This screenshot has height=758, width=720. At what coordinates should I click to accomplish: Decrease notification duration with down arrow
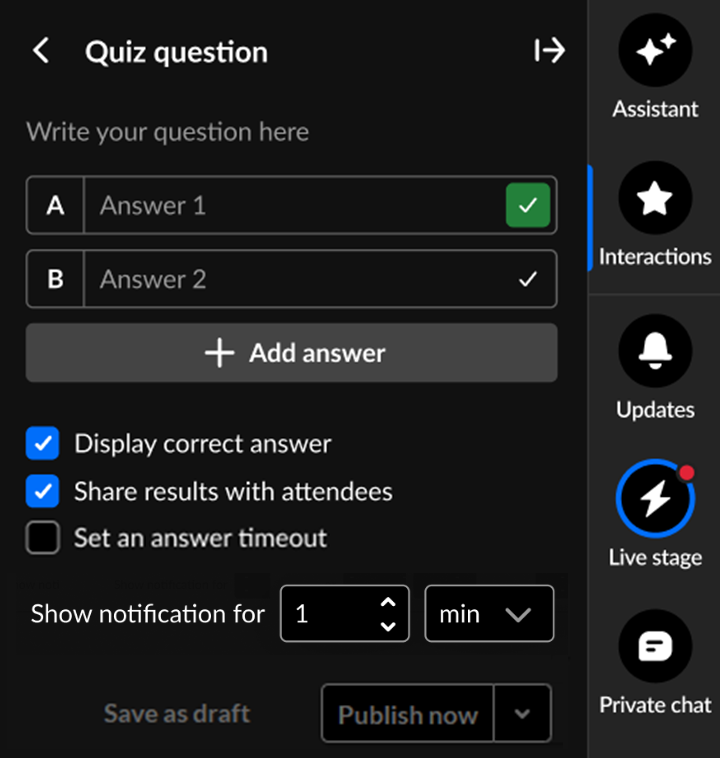point(388,626)
